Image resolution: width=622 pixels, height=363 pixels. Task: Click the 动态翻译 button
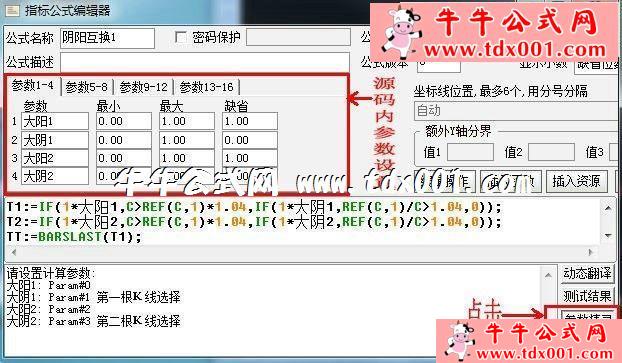point(587,273)
